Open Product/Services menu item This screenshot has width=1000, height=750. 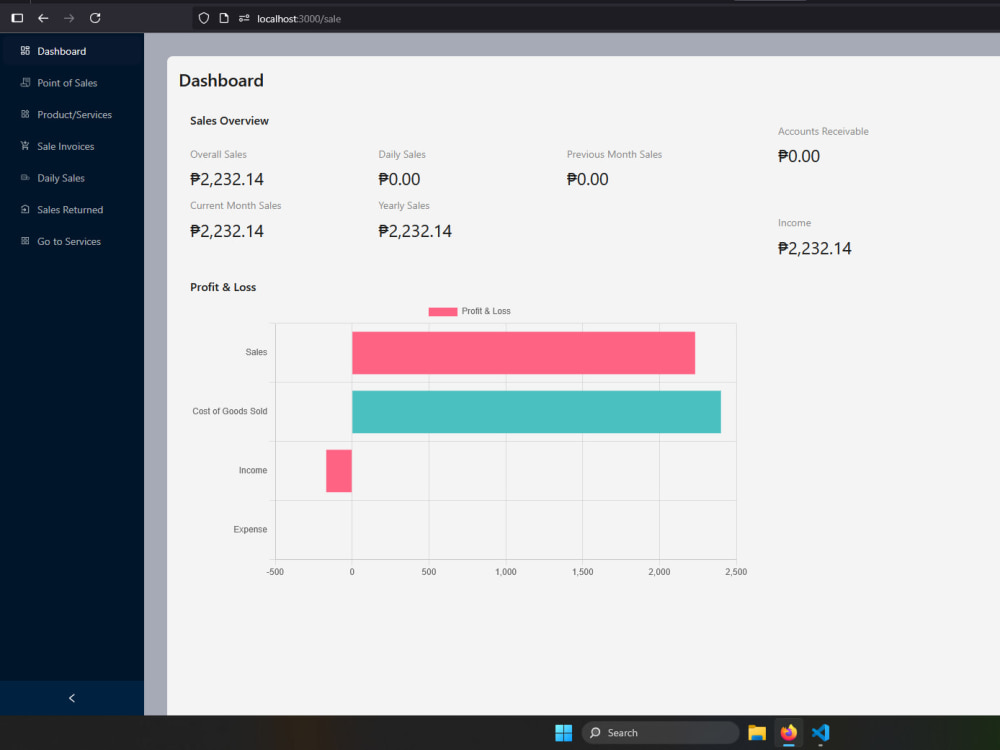[x=72, y=115]
